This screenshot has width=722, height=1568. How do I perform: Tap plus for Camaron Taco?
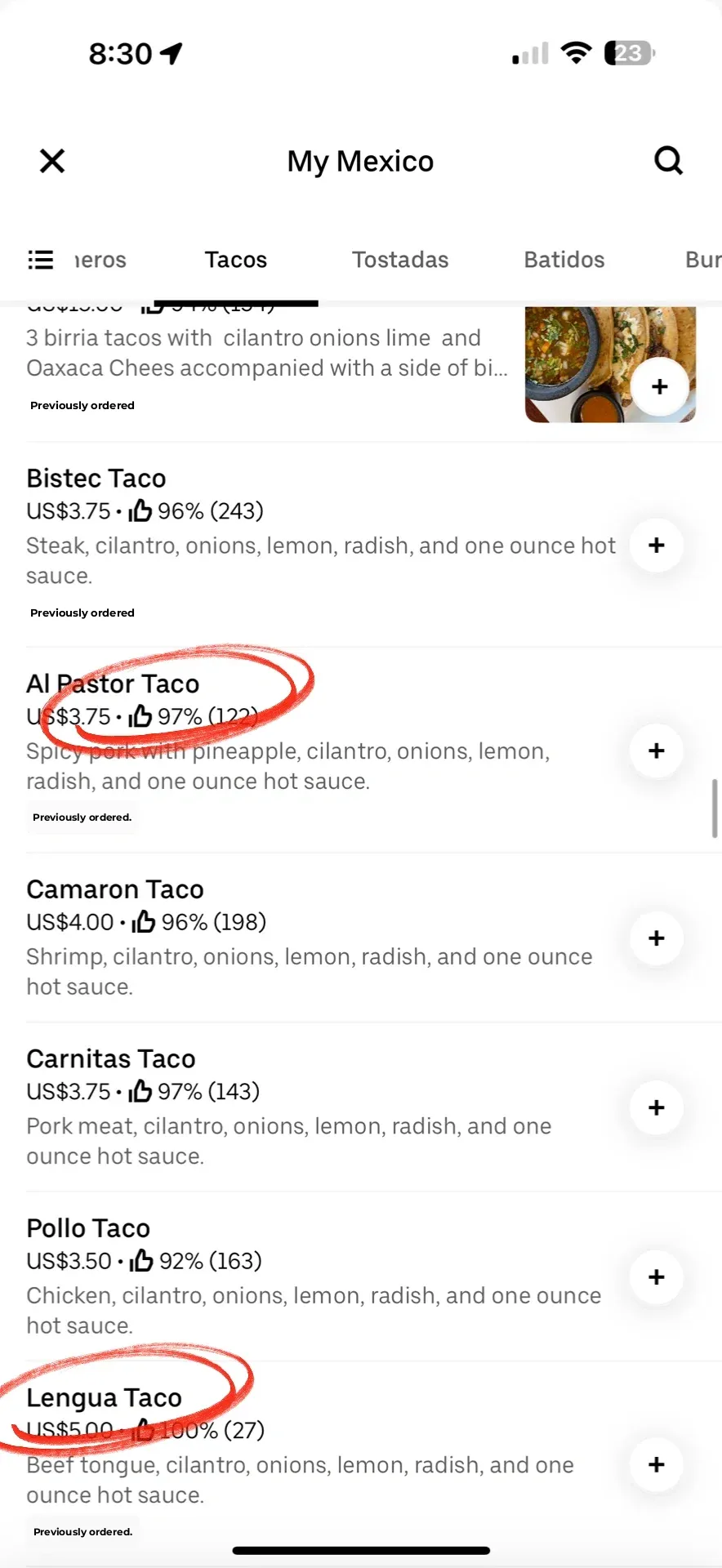(x=656, y=938)
